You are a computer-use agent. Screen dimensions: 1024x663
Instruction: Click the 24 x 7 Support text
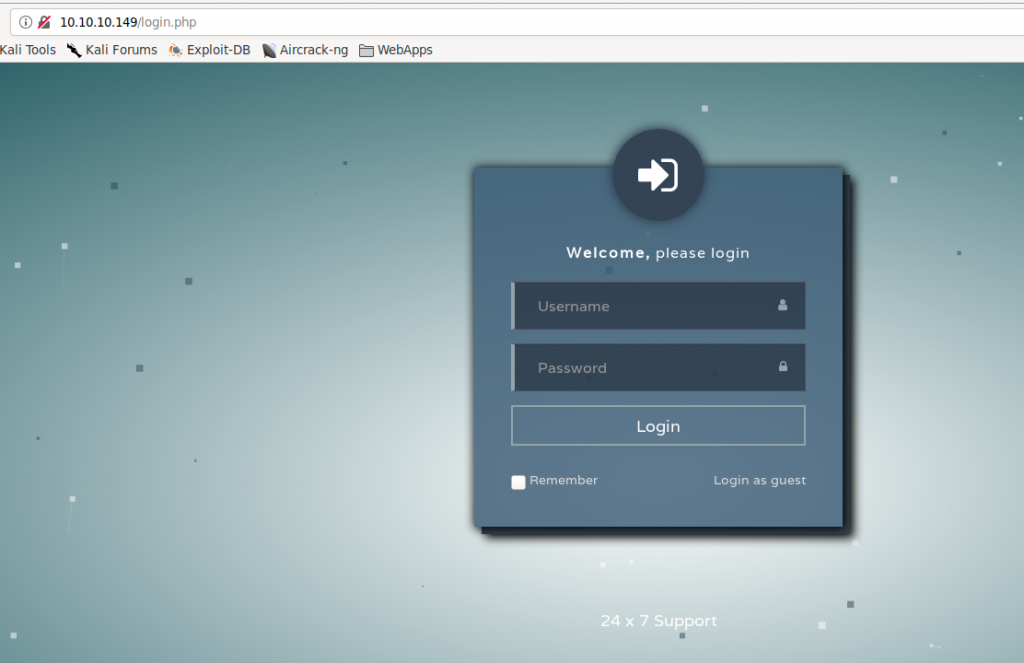point(658,620)
